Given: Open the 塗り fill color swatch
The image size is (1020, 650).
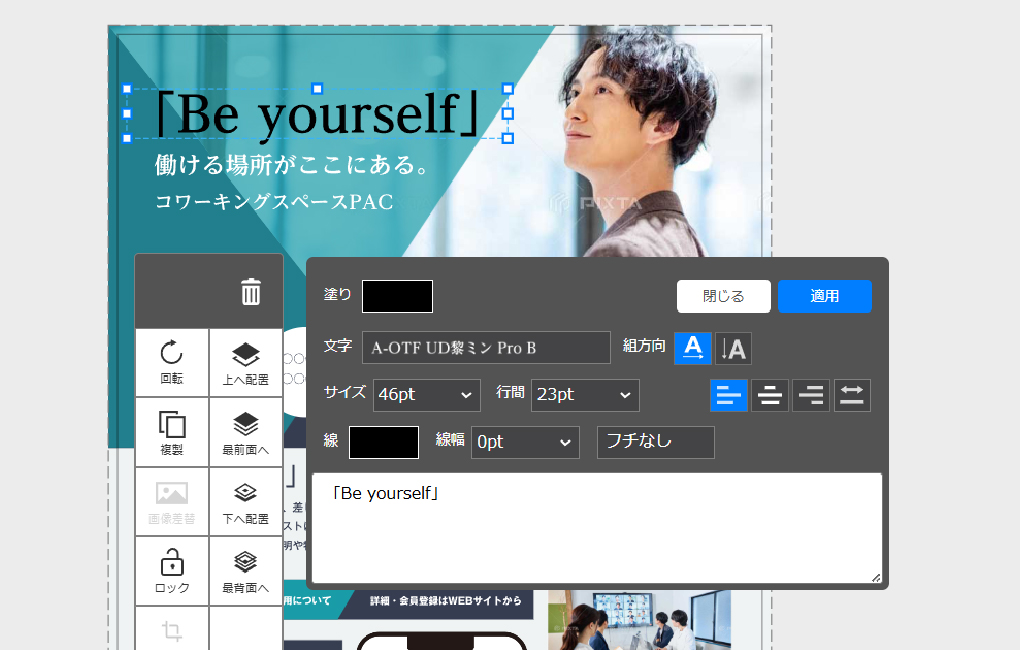Looking at the screenshot, I should point(397,296).
